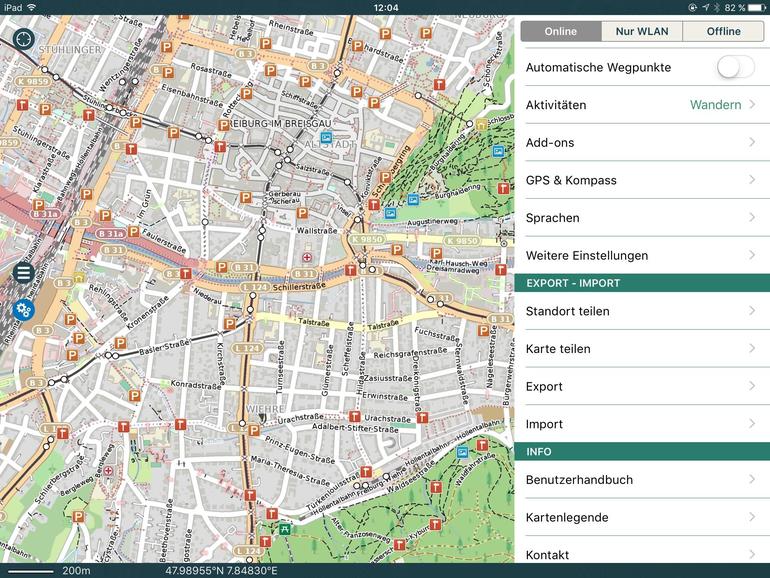Image resolution: width=770 pixels, height=578 pixels.
Task: Toggle Automatische Wegpunkte switch
Action: 735,67
